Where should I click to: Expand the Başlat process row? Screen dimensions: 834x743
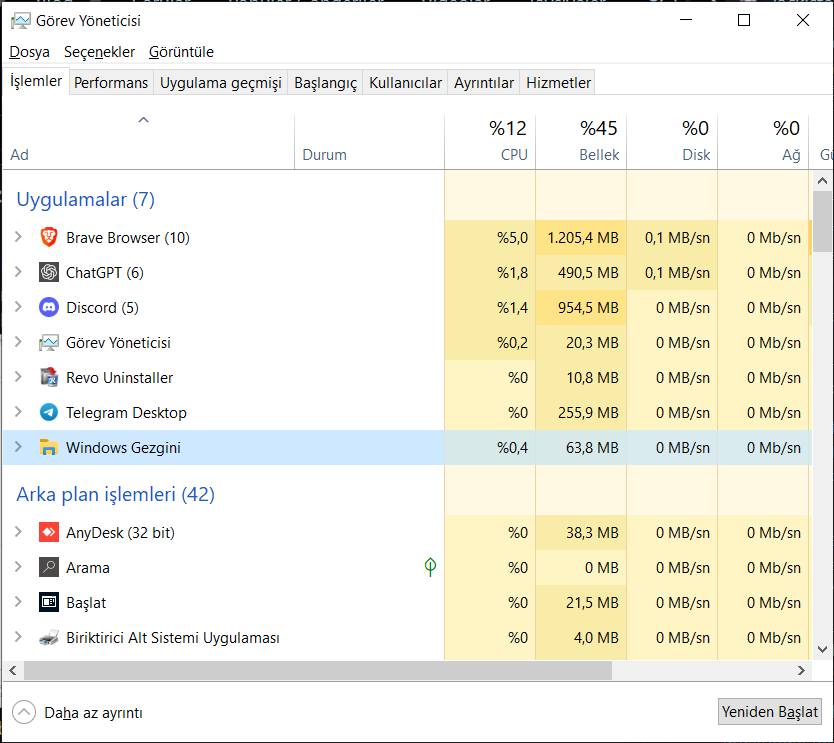[x=18, y=602]
